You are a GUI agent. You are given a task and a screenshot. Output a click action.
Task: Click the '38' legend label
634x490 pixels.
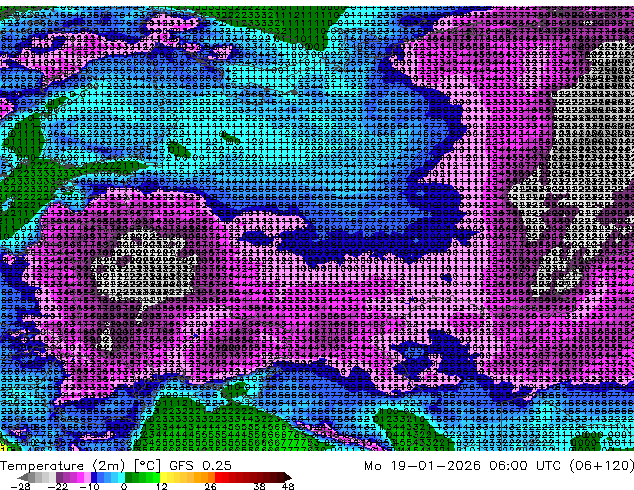259,486
